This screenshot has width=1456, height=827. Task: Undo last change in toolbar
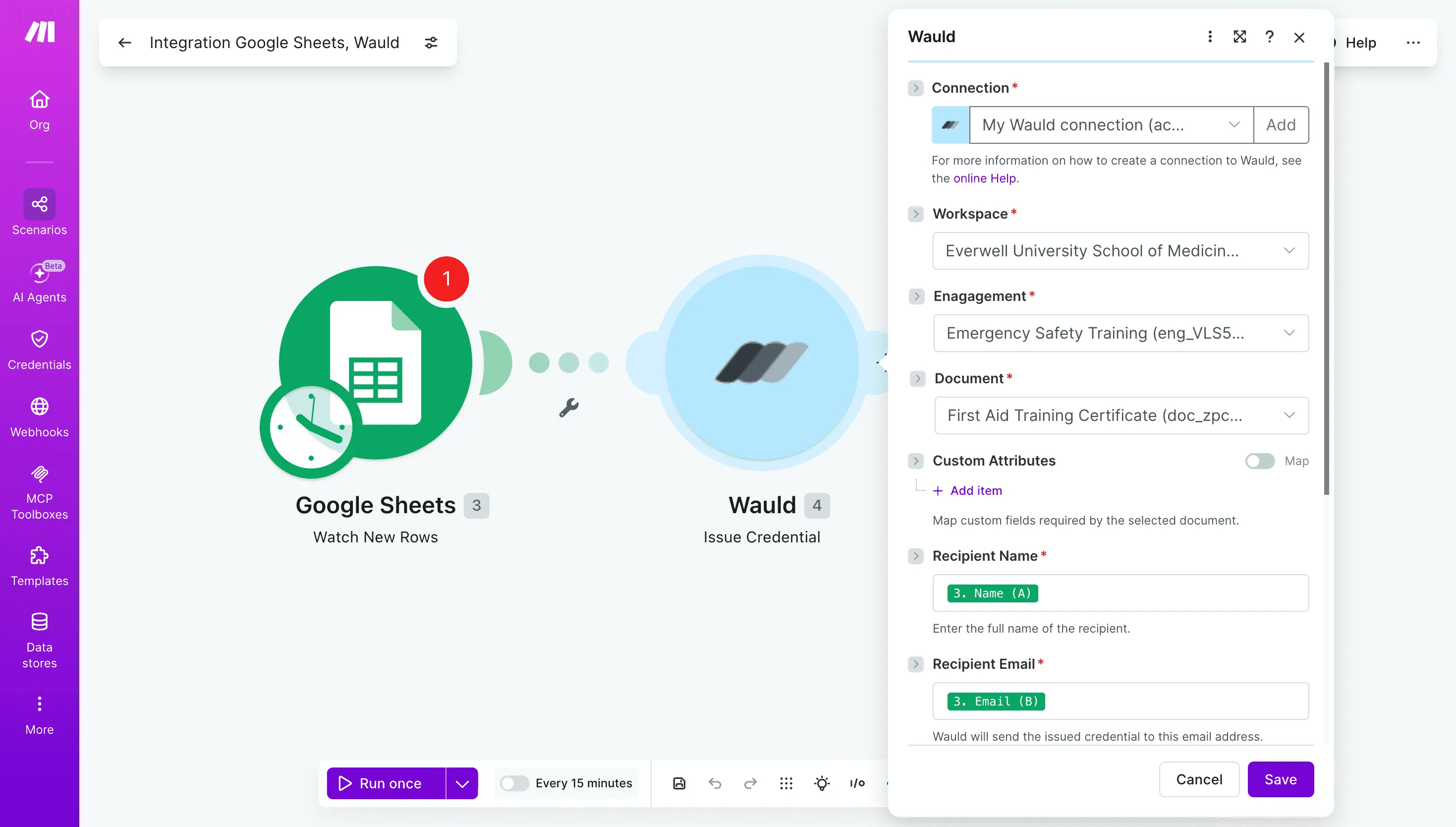coord(715,783)
